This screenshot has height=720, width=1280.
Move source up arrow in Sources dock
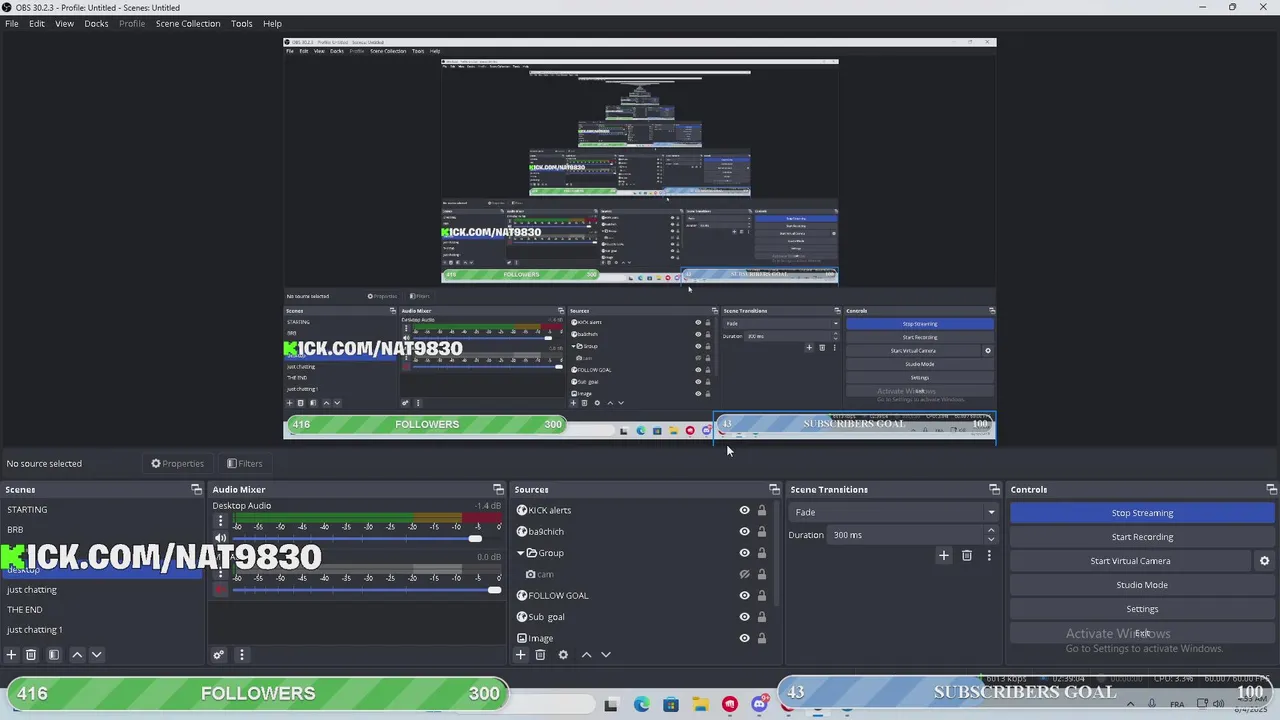click(586, 655)
